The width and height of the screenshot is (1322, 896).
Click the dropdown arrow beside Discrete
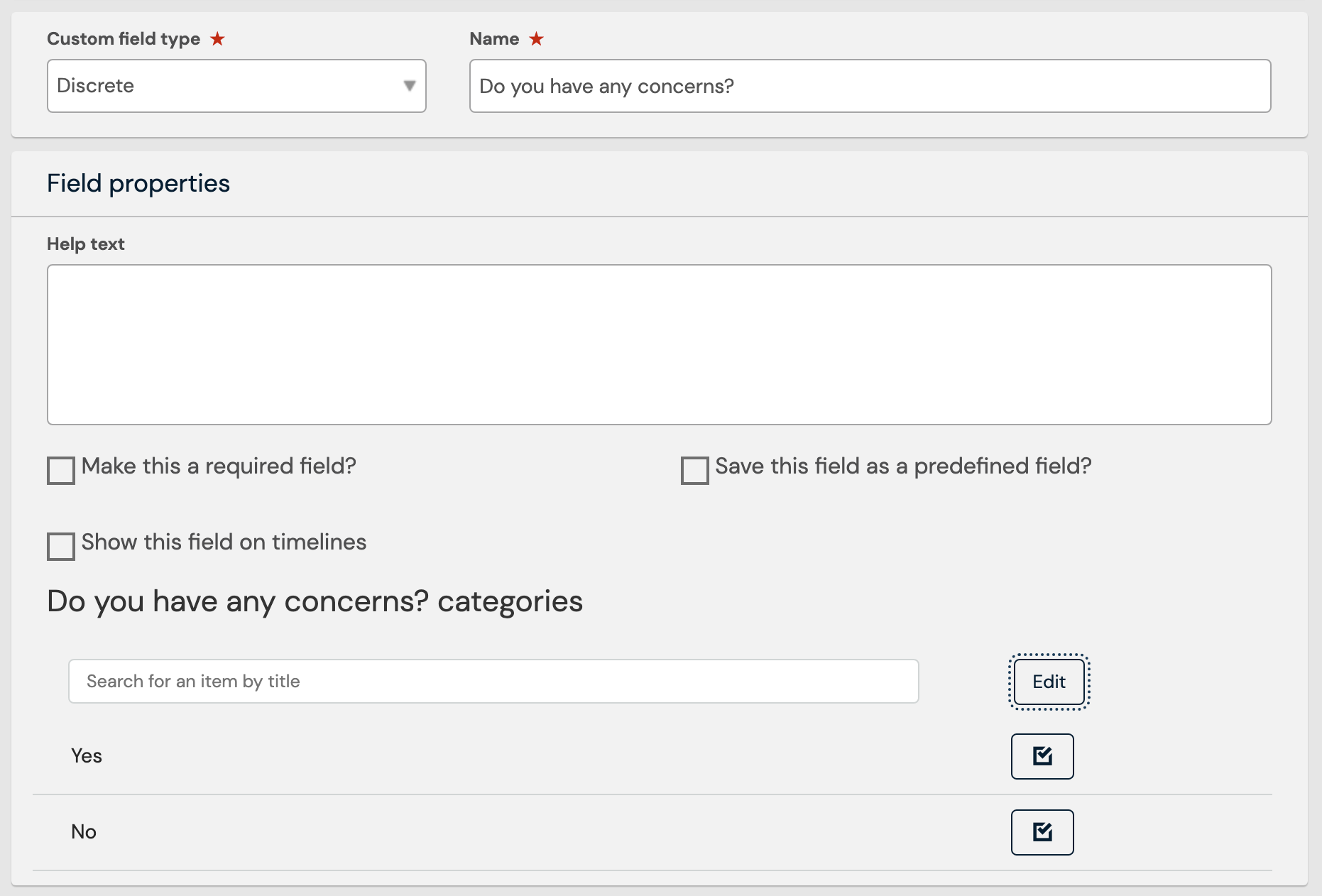pos(409,86)
